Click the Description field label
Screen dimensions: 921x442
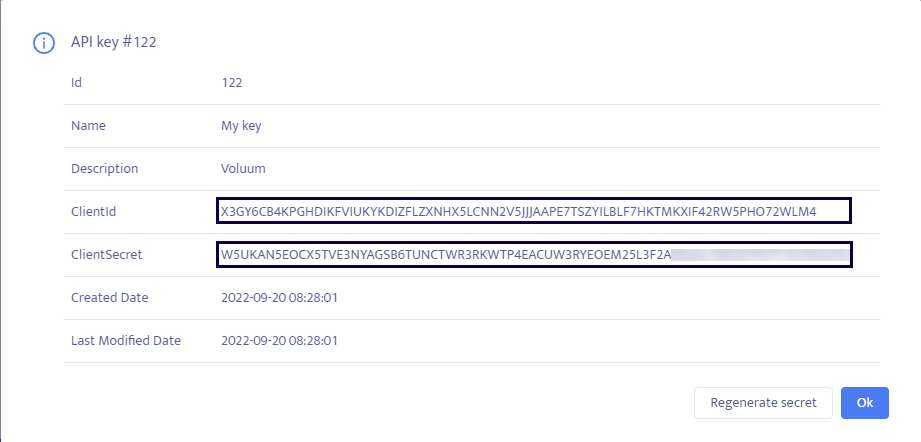coord(104,169)
